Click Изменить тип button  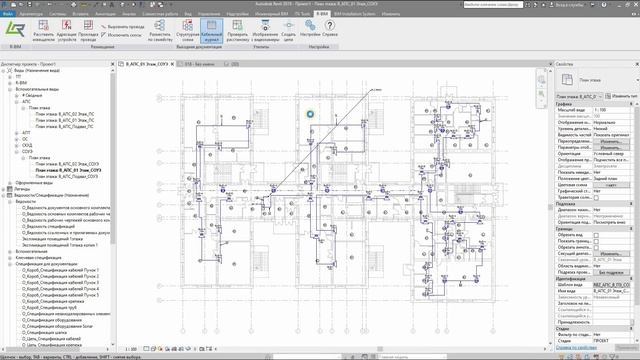pyautogui.click(x=621, y=96)
